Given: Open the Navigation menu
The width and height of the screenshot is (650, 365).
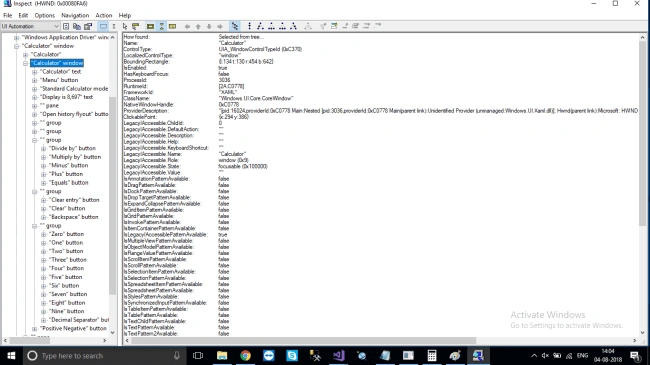Looking at the screenshot, I should point(75,15).
